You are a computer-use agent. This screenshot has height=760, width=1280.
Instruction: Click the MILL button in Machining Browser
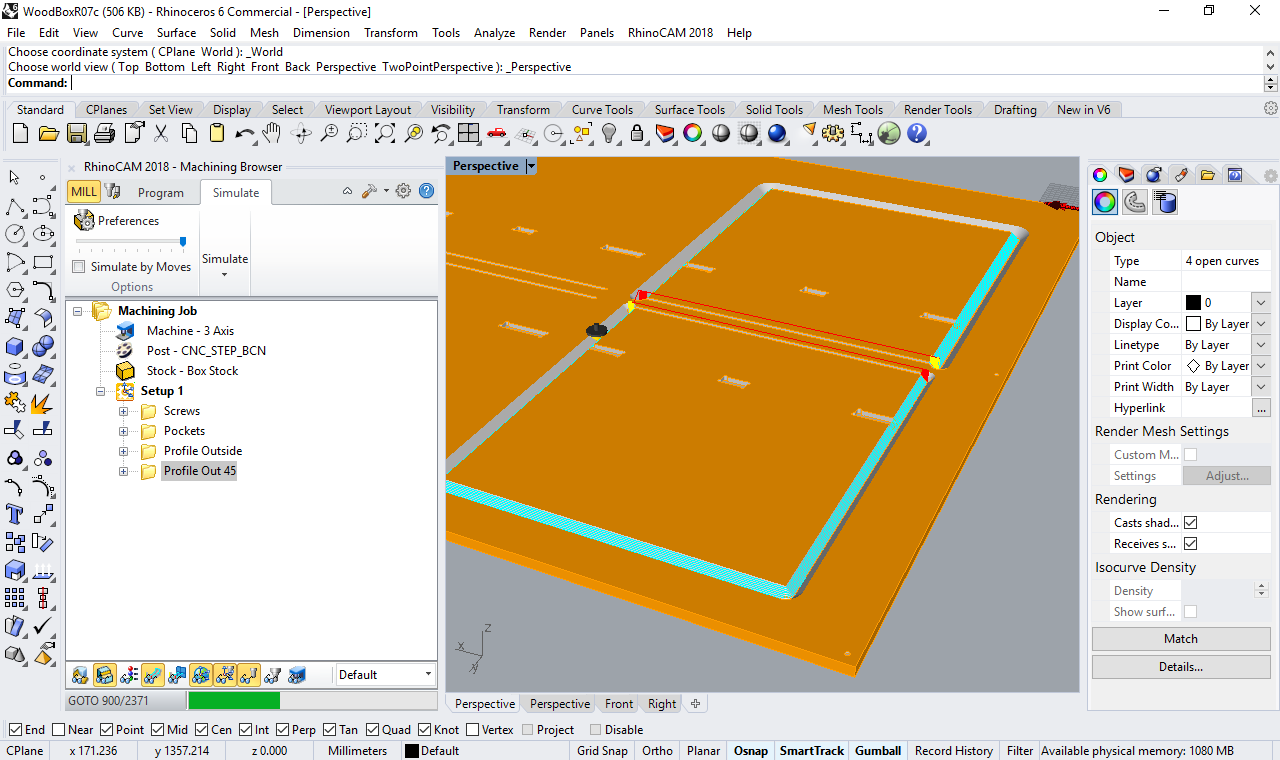[x=84, y=192]
